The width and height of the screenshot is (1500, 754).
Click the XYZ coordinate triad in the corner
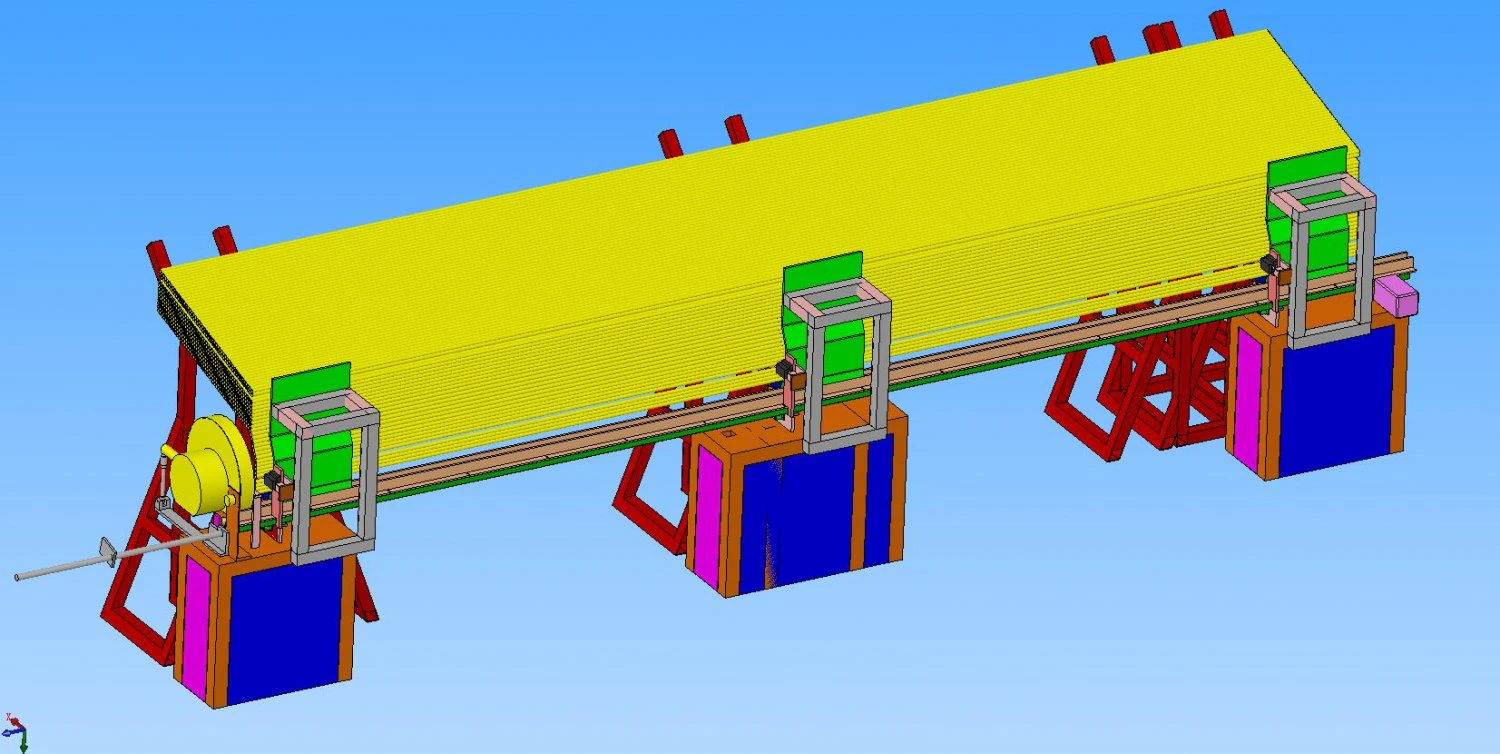point(15,731)
